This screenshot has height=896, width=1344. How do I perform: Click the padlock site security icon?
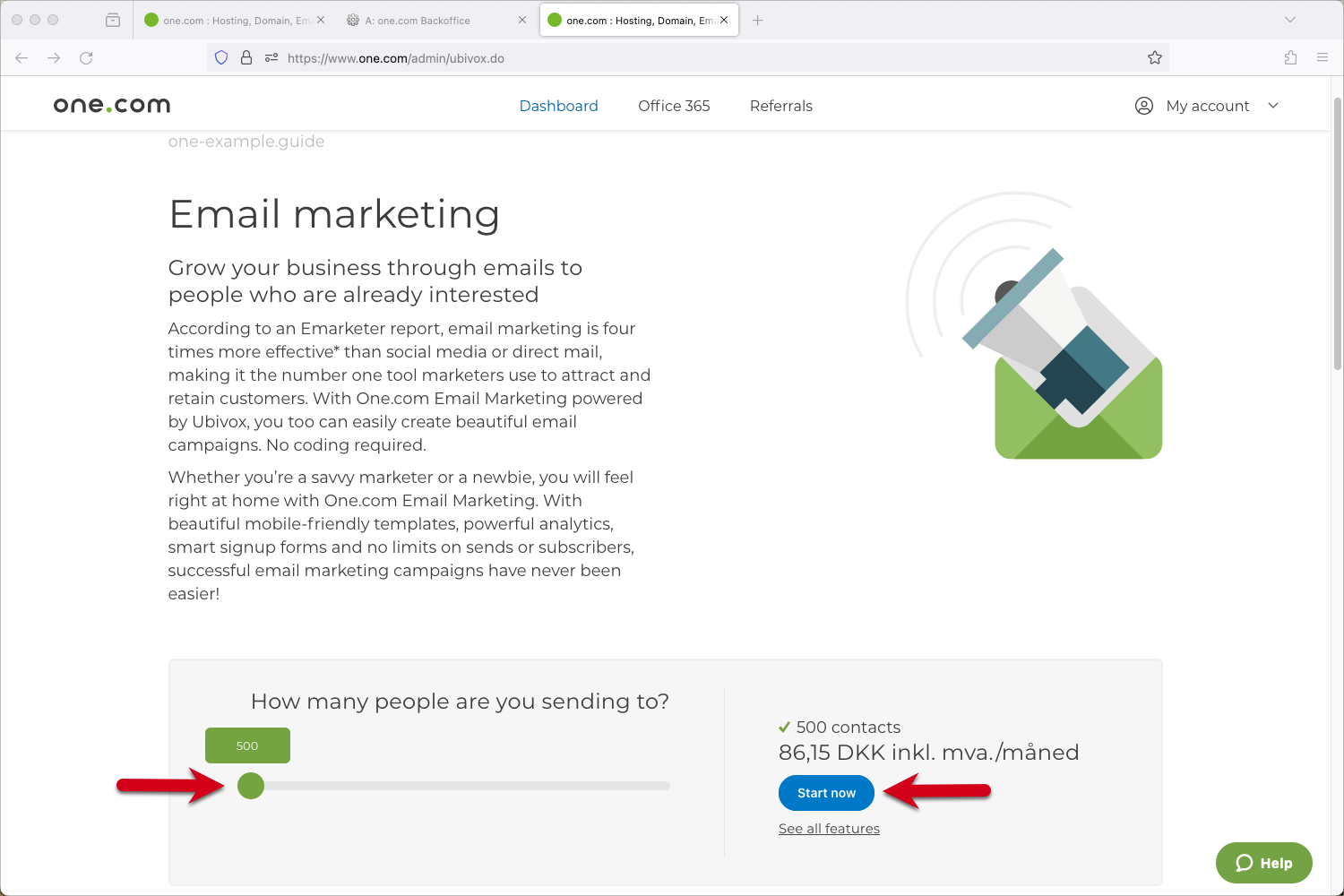pyautogui.click(x=246, y=57)
